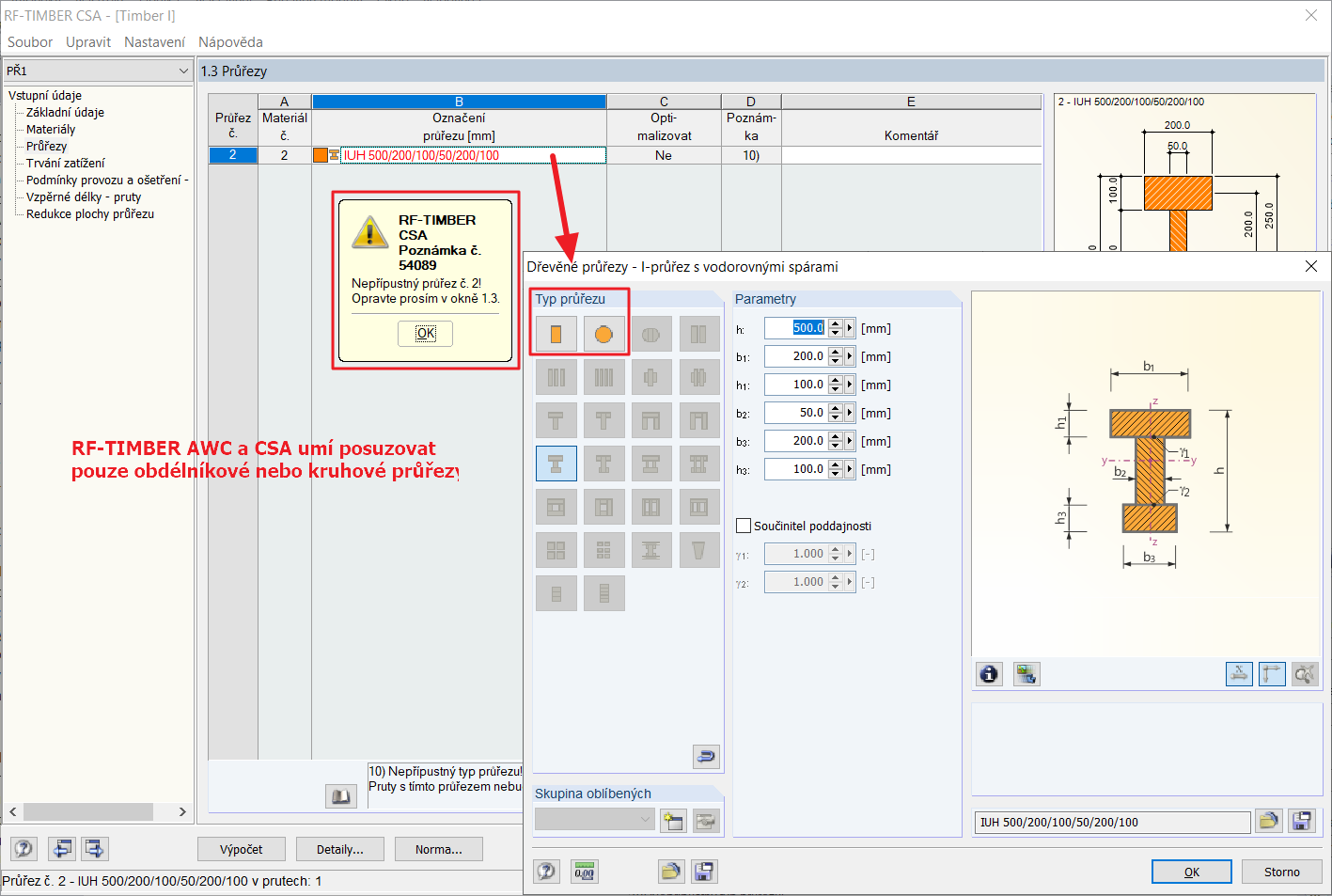Select the rectangular cross-section type
This screenshot has height=896, width=1332.
[x=556, y=334]
